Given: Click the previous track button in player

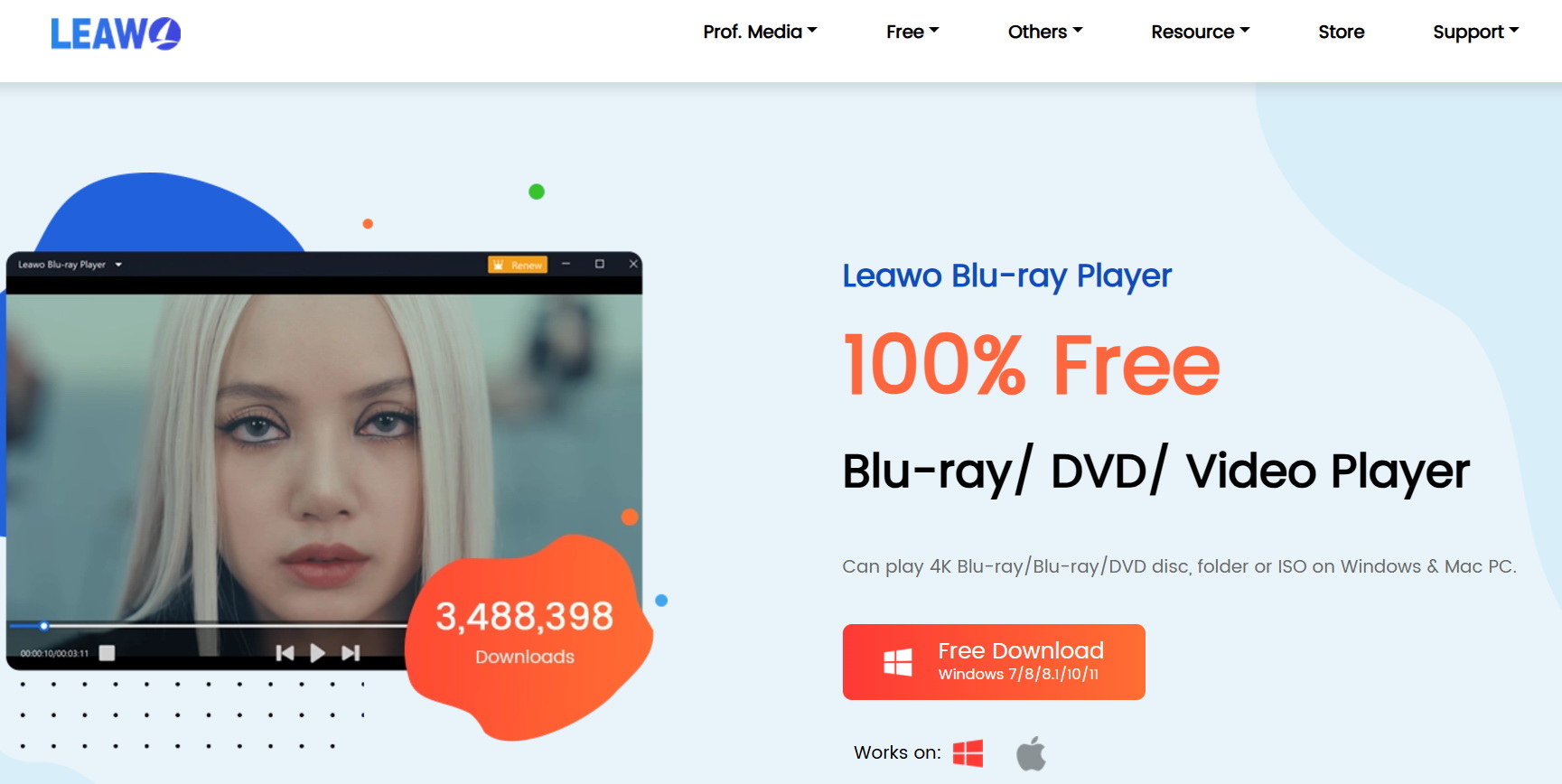Looking at the screenshot, I should [x=285, y=652].
